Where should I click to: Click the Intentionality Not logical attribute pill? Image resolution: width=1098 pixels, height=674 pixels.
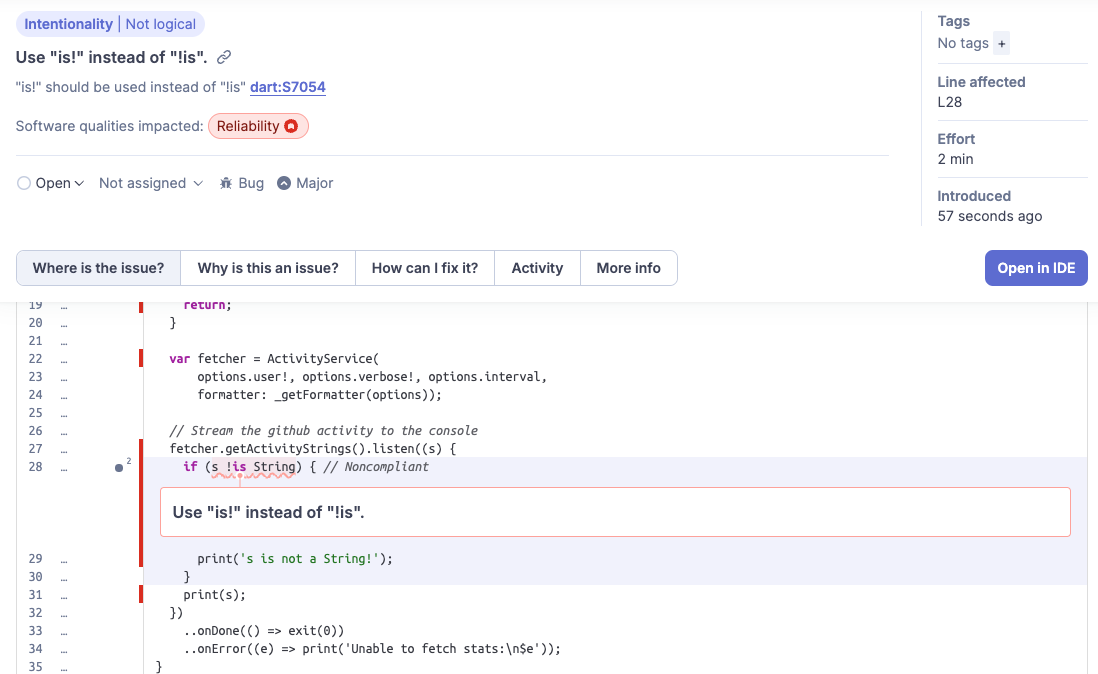pyautogui.click(x=110, y=24)
